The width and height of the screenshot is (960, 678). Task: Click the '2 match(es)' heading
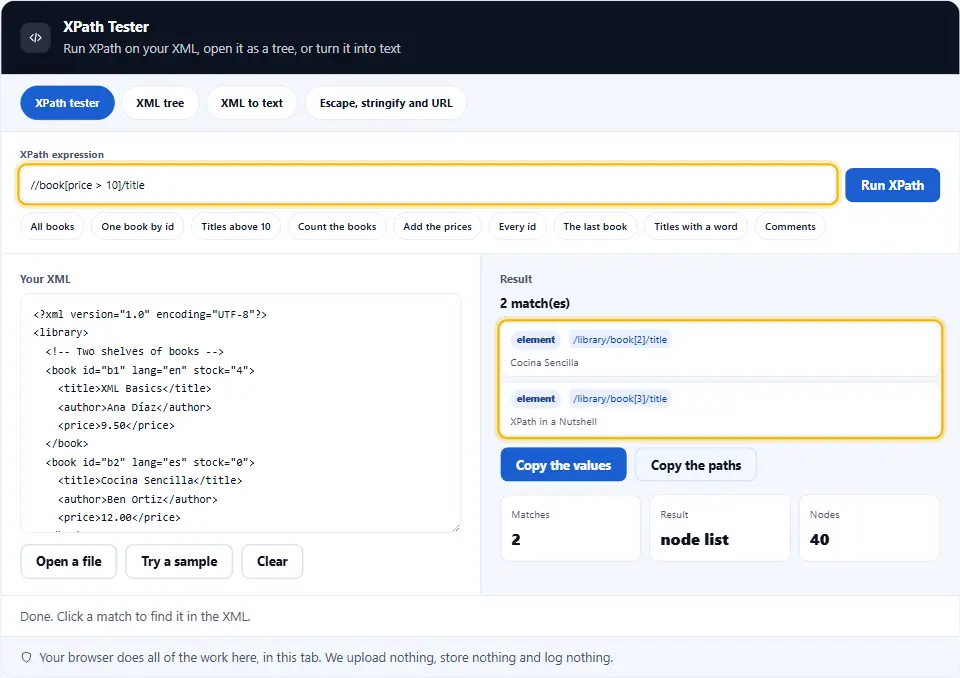click(x=534, y=303)
